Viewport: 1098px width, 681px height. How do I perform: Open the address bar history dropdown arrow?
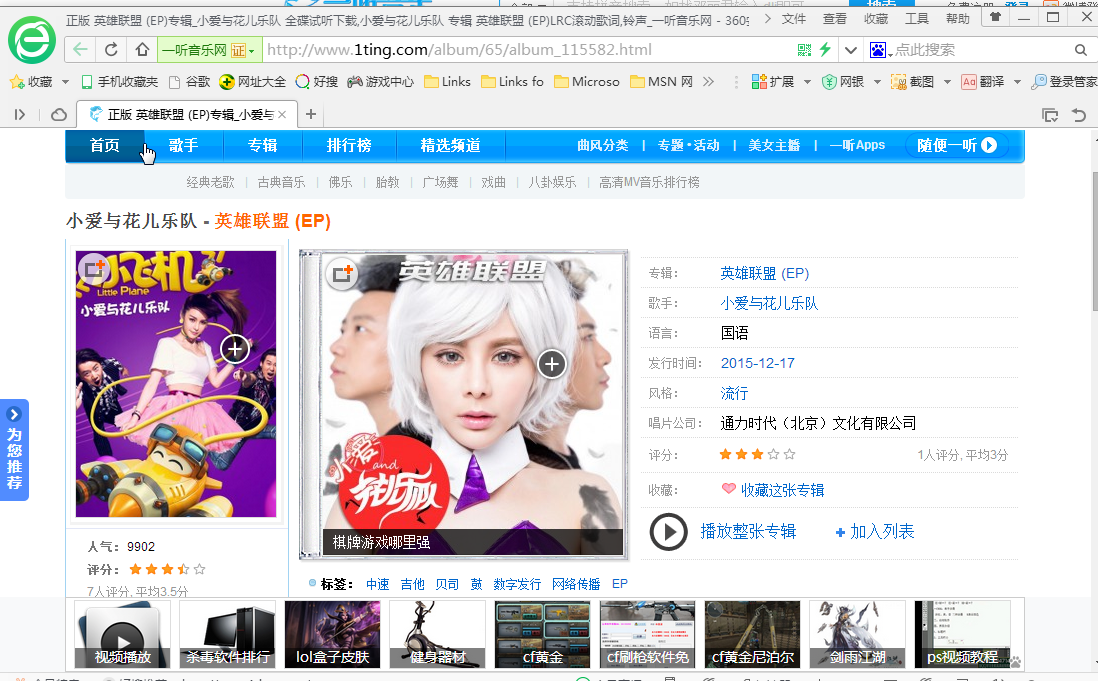click(x=850, y=50)
